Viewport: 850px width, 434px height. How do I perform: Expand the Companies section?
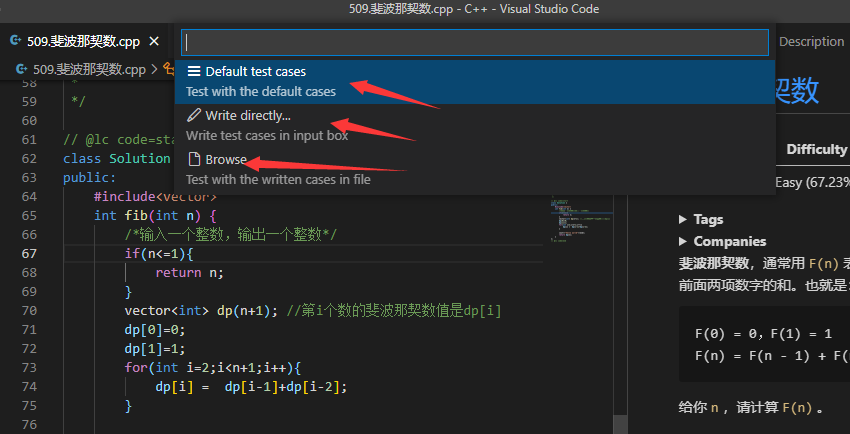(x=729, y=241)
